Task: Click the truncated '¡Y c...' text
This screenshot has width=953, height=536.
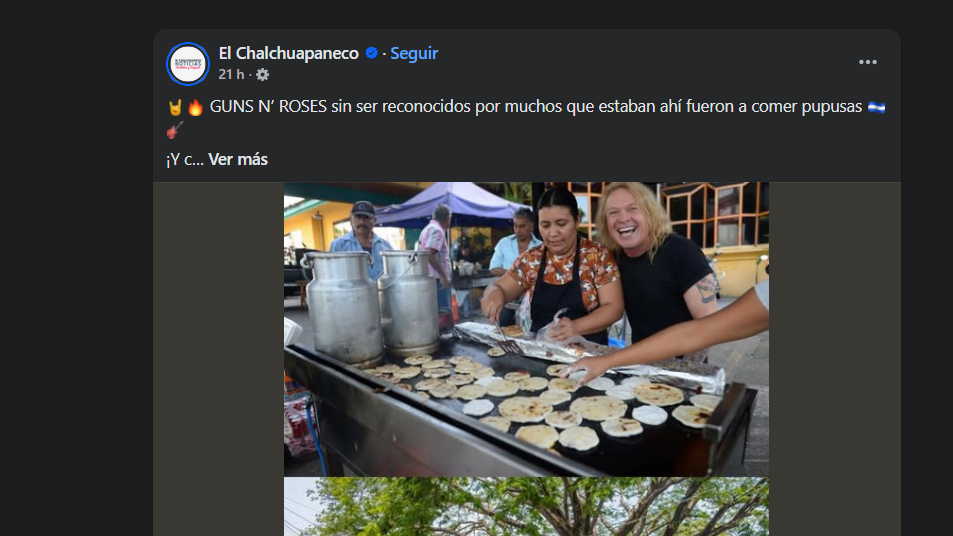Action: pos(185,159)
